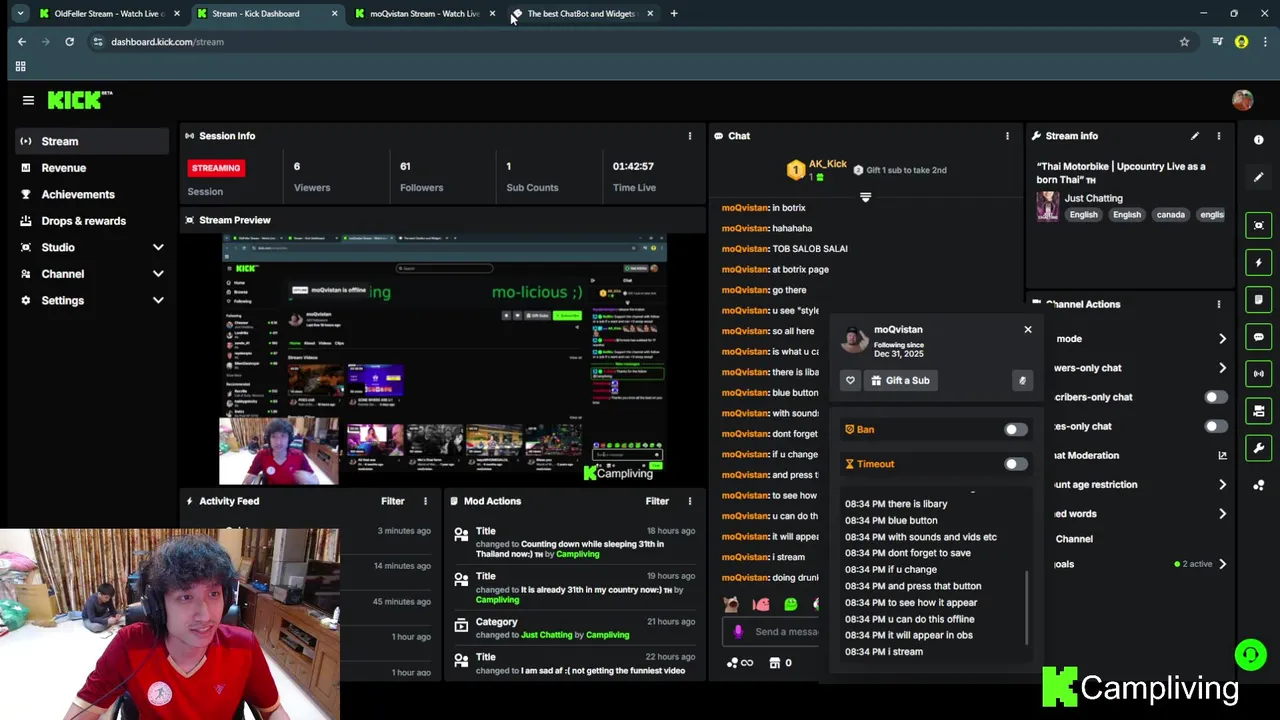
Task: Toggle the stream preview widget icon in sidebar
Action: coord(1259,225)
